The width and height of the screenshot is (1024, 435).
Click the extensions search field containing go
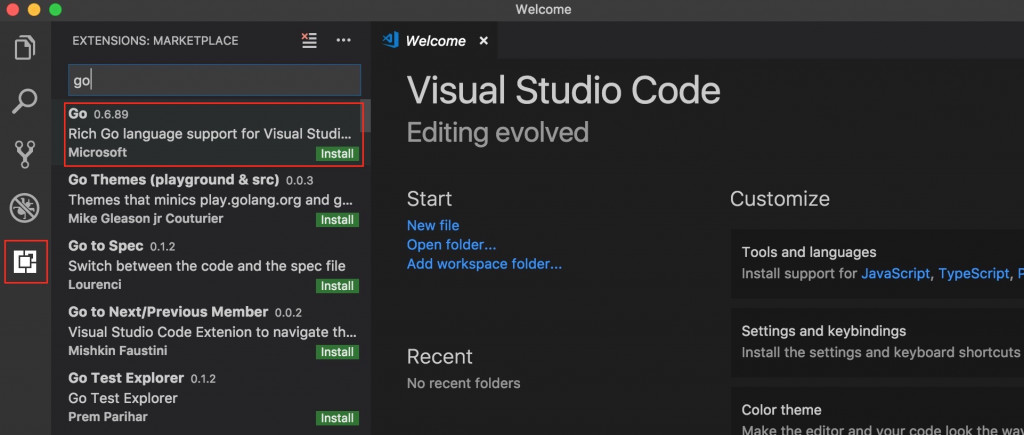(x=214, y=80)
